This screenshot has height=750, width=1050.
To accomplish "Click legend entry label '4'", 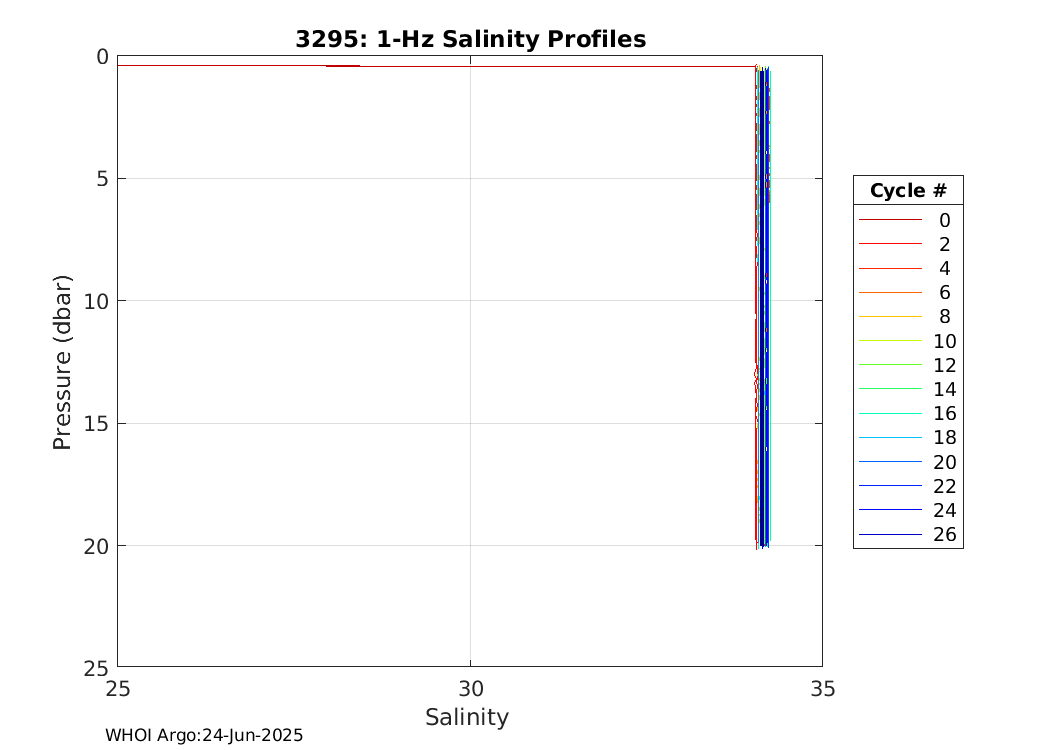I will pyautogui.click(x=944, y=269).
